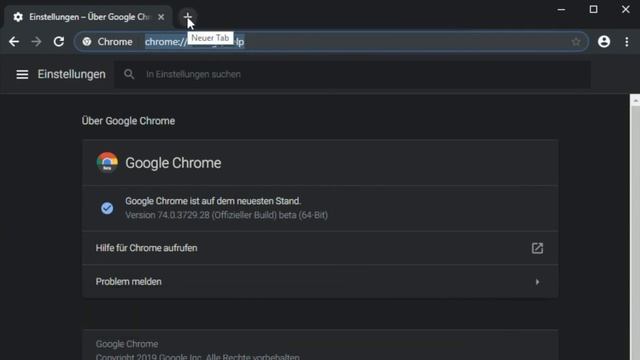Expand Problem melden with the arrow
This screenshot has width=640, height=360.
[537, 282]
